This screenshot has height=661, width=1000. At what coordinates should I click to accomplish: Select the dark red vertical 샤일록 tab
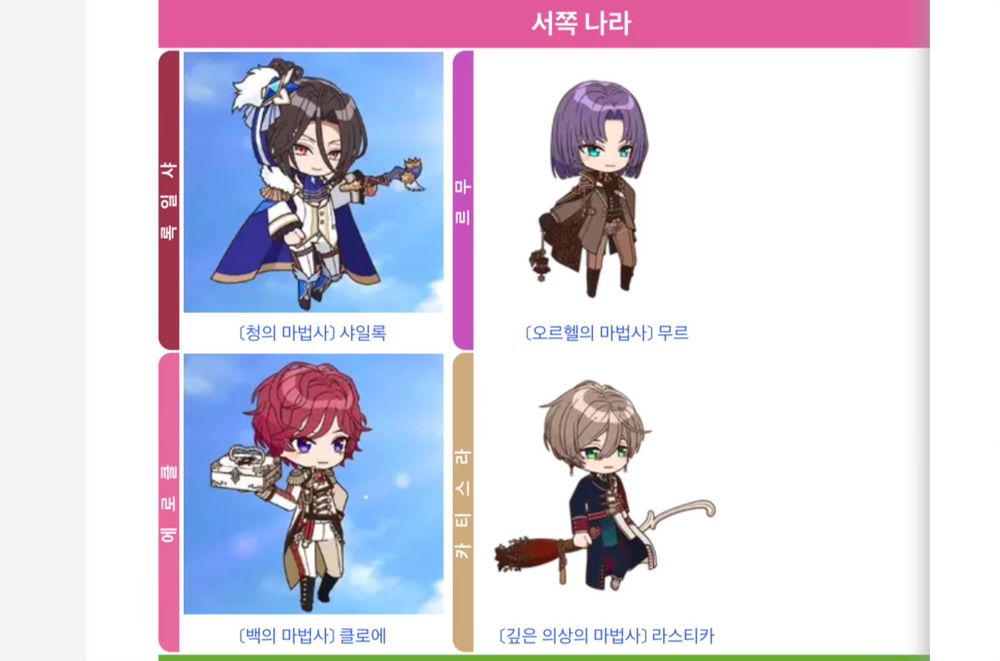pyautogui.click(x=169, y=200)
